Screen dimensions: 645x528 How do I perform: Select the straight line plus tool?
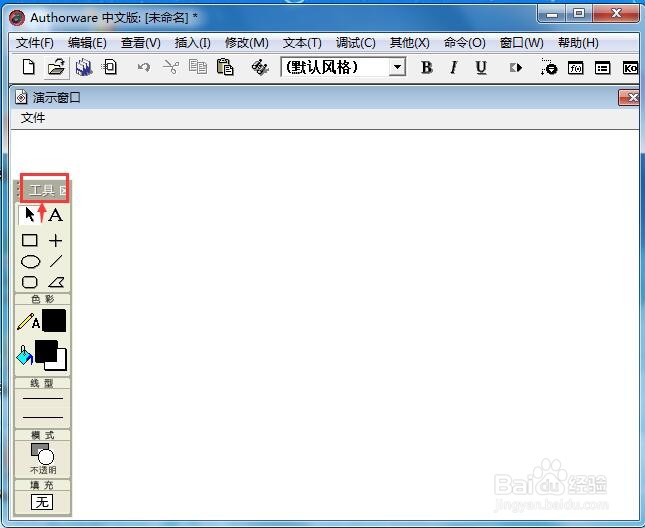click(56, 240)
